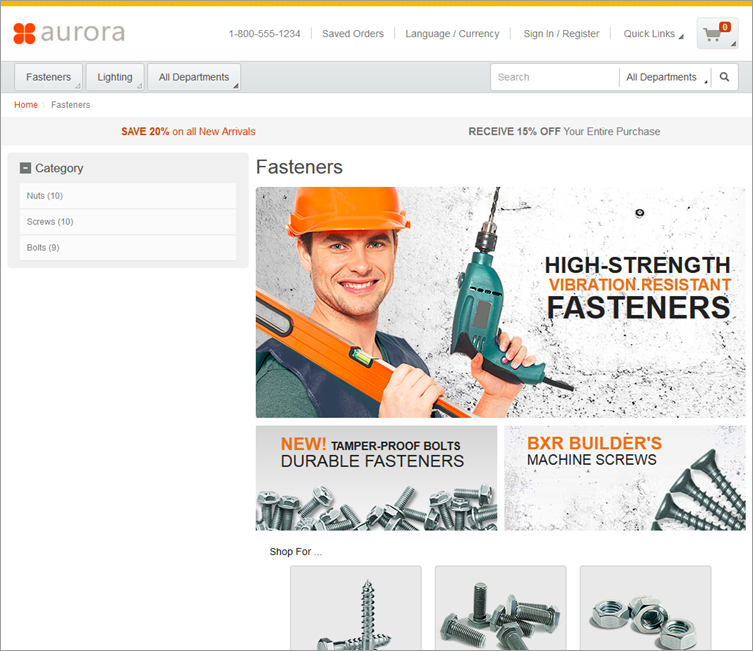Open Language / Currency settings
Image resolution: width=753 pixels, height=651 pixels.
point(452,34)
